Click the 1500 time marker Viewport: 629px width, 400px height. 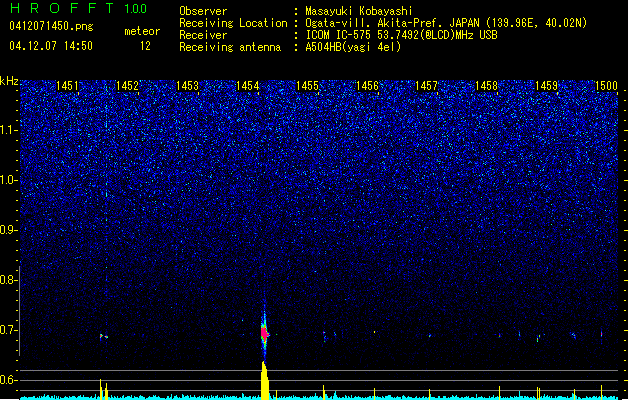(x=606, y=86)
